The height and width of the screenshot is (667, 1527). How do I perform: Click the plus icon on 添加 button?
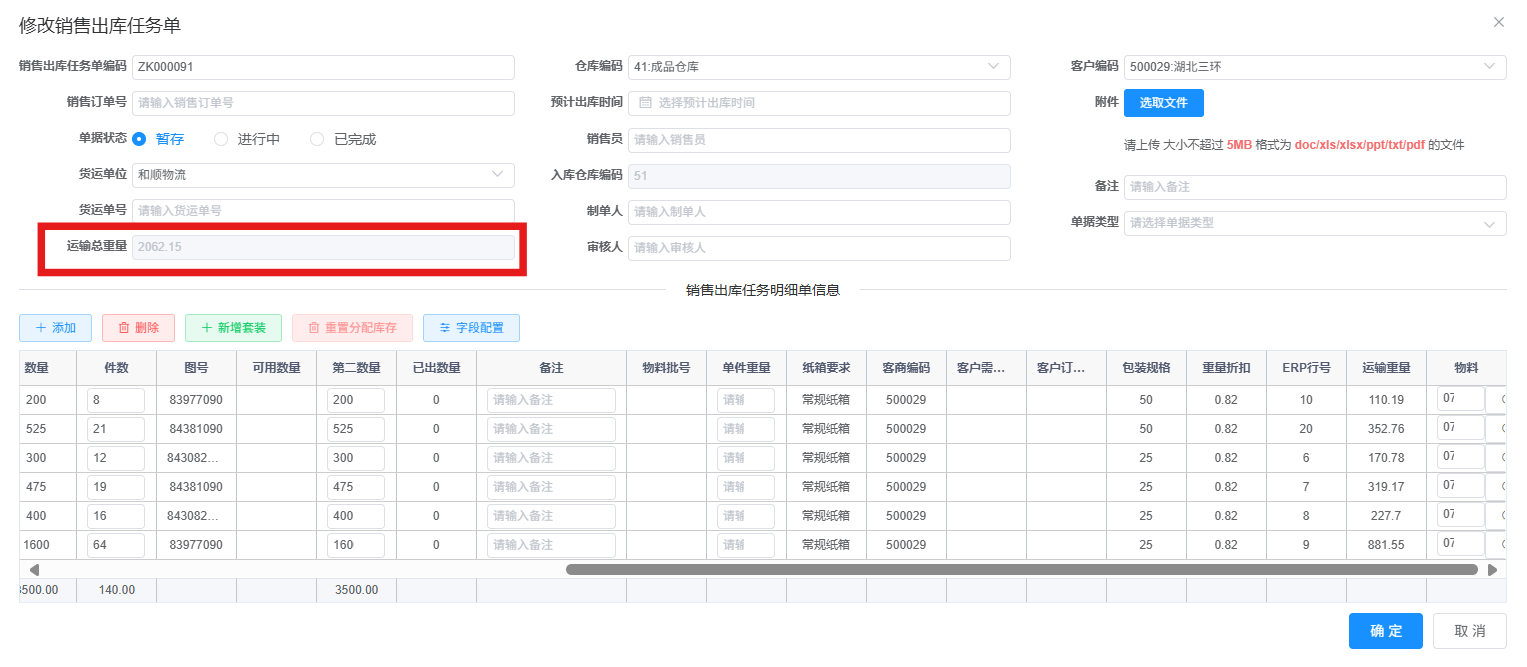pos(40,328)
